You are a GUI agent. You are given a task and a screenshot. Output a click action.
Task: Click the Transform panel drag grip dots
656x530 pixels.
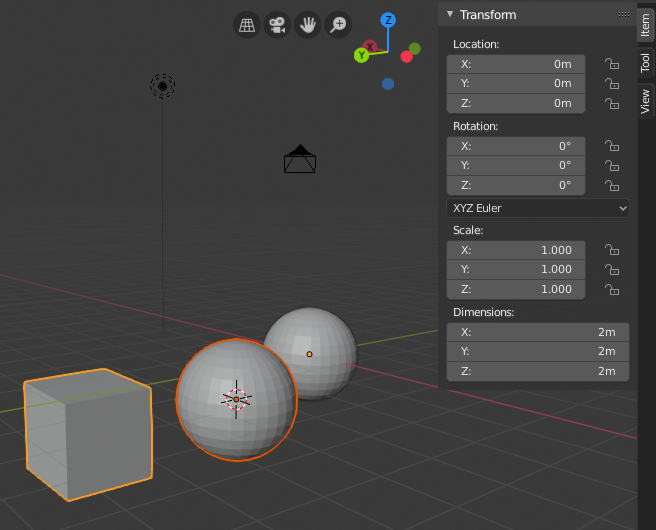click(624, 14)
